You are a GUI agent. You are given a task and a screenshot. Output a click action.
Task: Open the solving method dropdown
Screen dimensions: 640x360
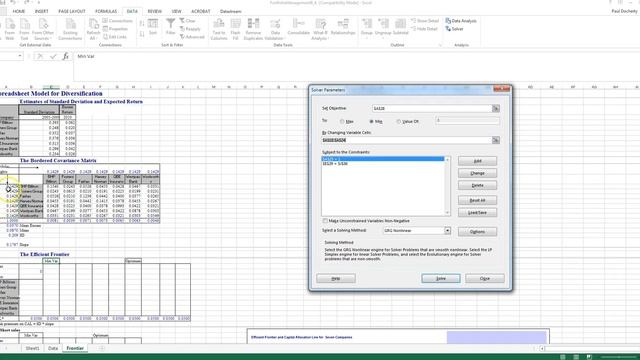[447, 231]
